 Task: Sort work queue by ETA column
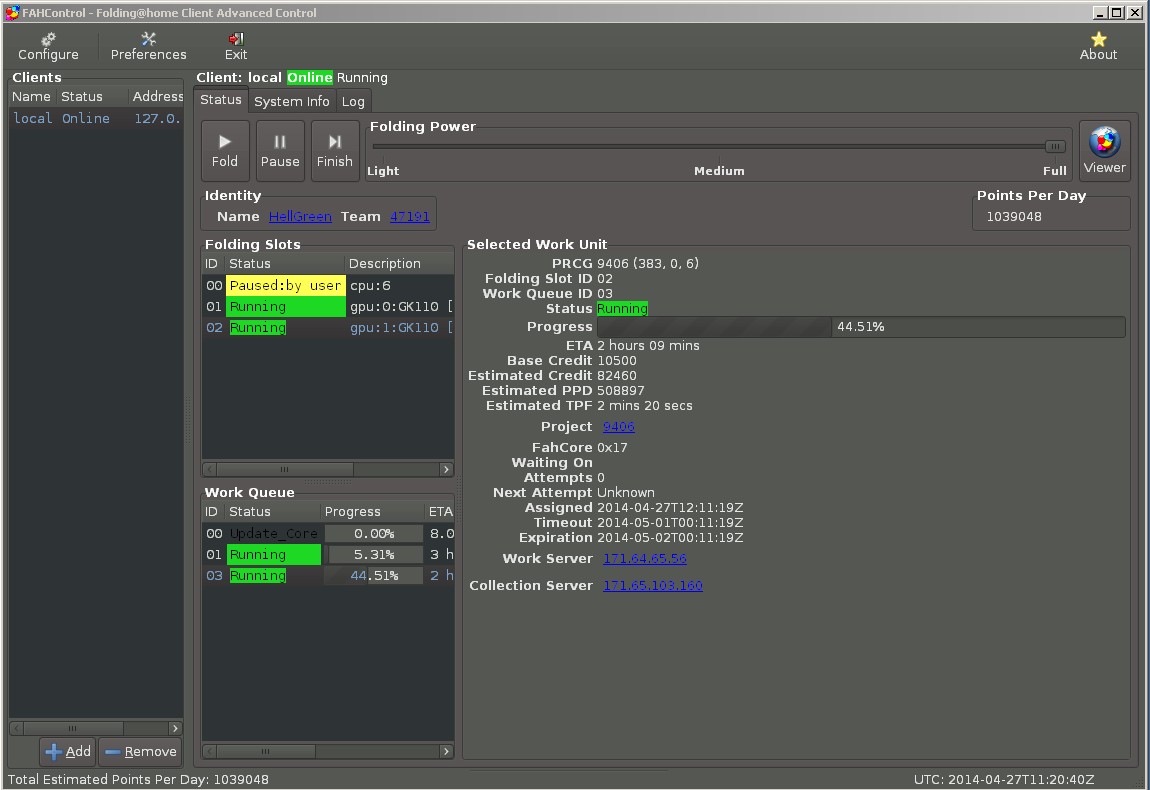point(440,511)
